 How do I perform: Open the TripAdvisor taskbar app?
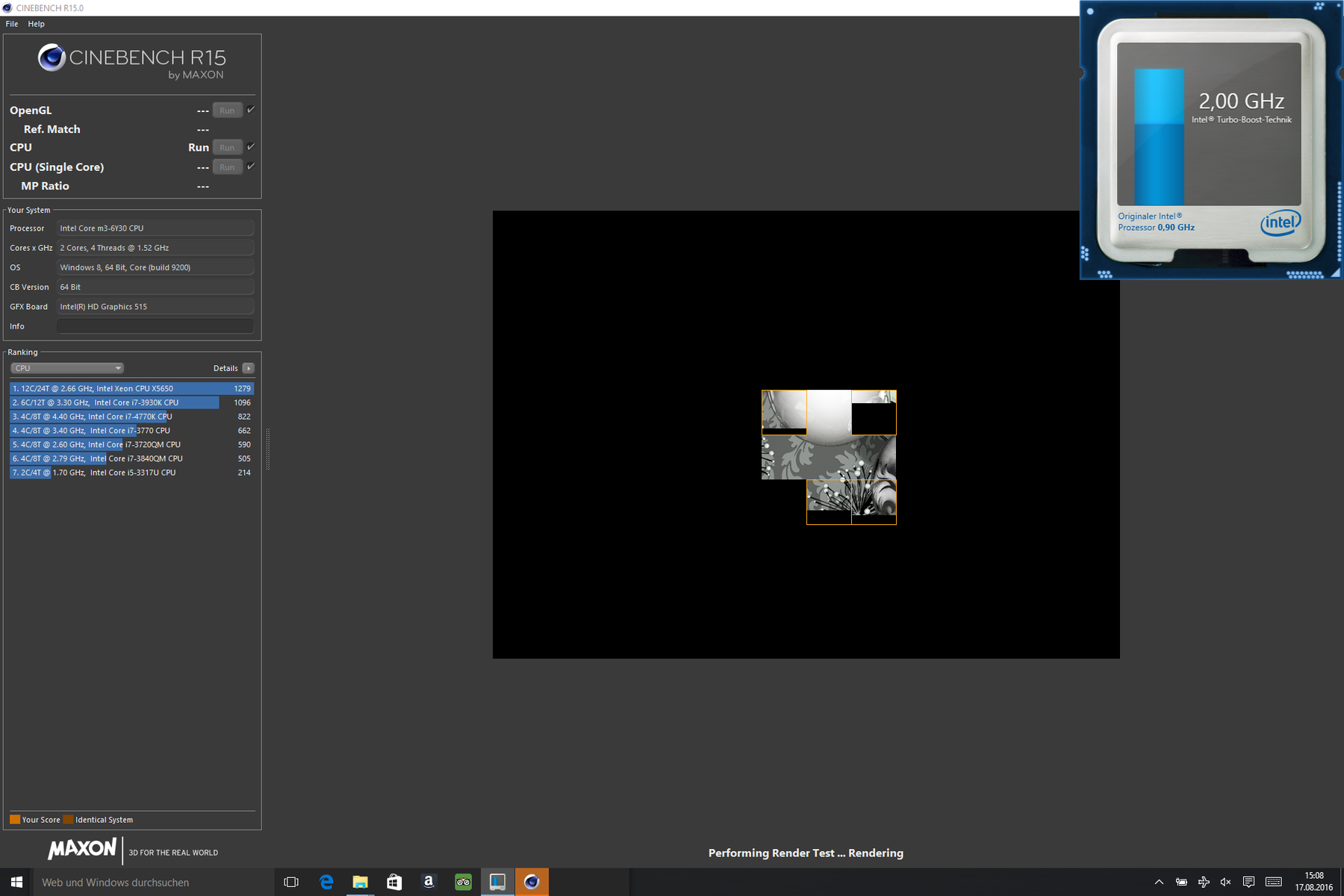coord(463,882)
